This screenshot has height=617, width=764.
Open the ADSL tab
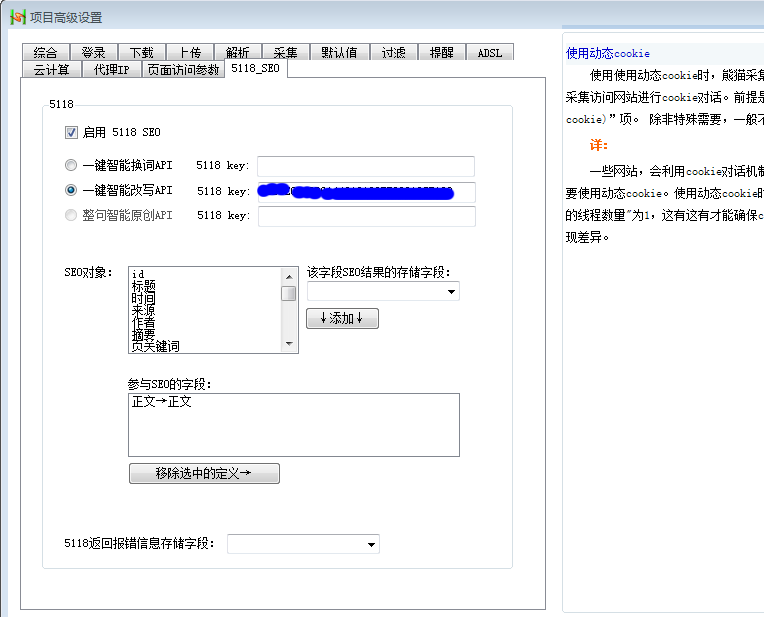pyautogui.click(x=490, y=52)
